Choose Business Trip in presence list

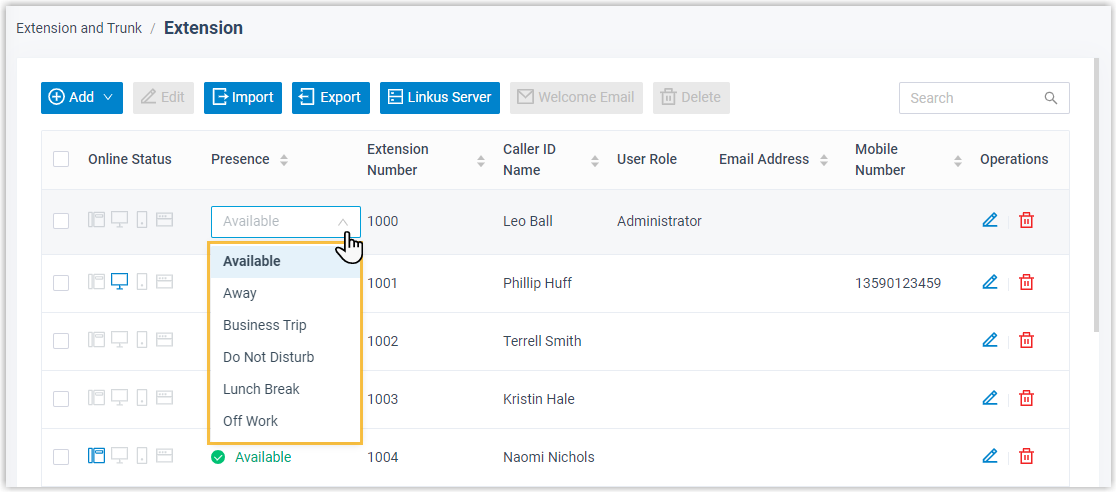coord(285,325)
